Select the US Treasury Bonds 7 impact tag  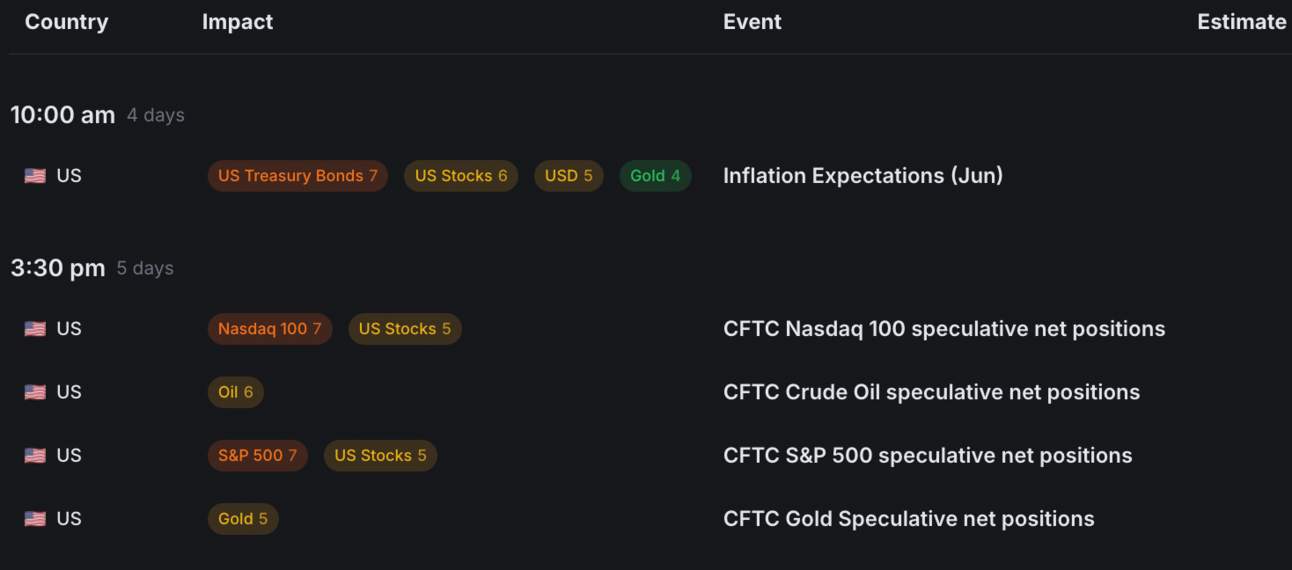(x=297, y=176)
